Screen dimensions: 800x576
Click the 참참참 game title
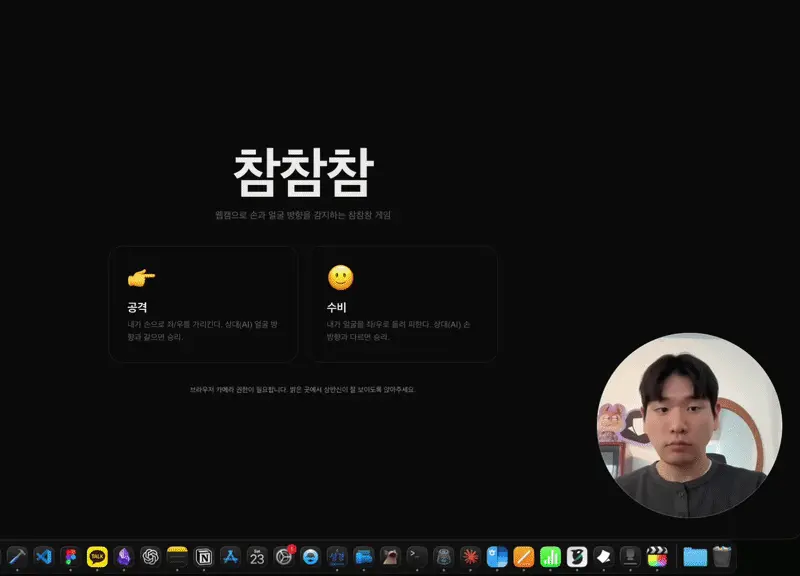click(304, 173)
